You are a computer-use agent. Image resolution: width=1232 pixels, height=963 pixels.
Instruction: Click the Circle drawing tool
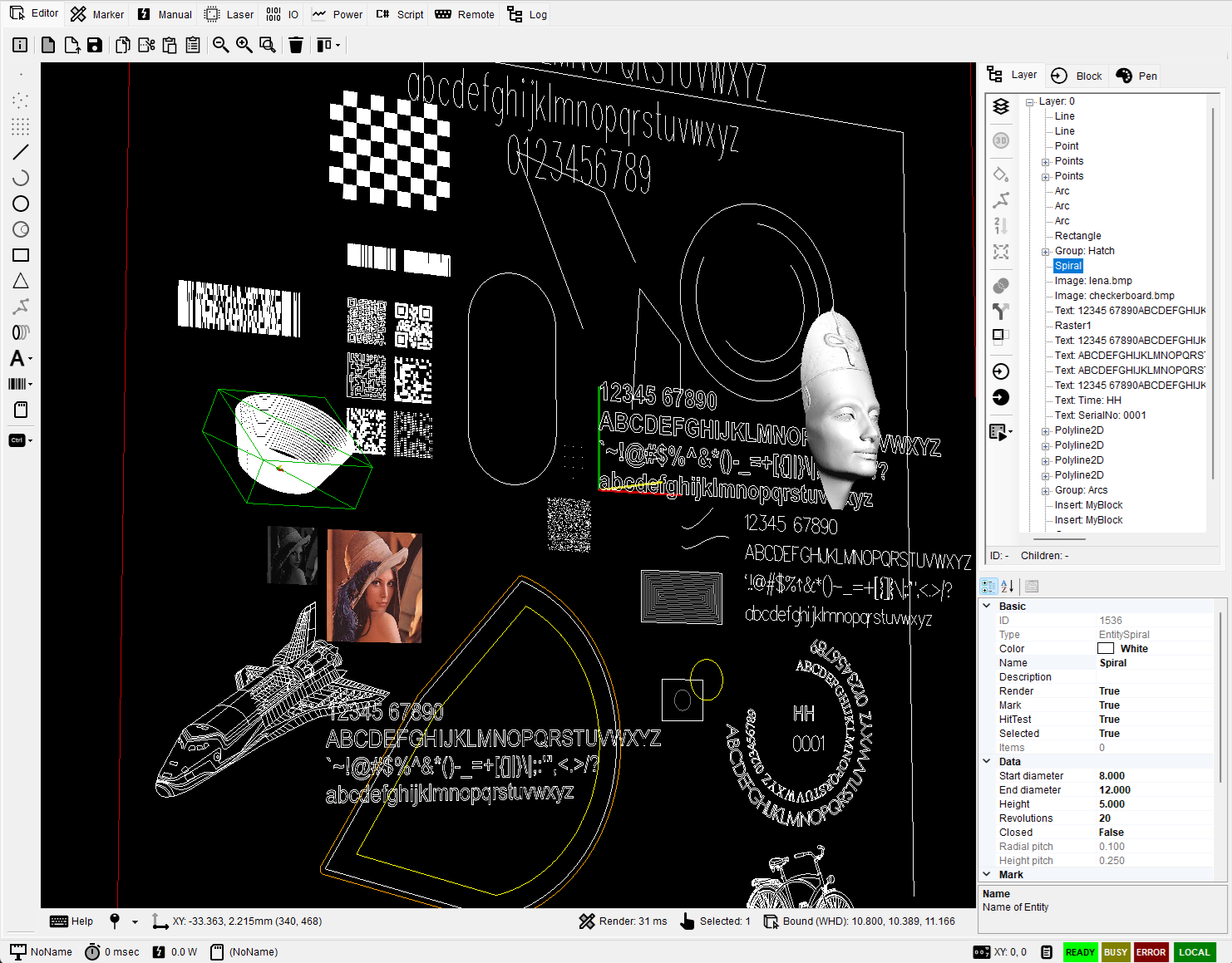(21, 204)
